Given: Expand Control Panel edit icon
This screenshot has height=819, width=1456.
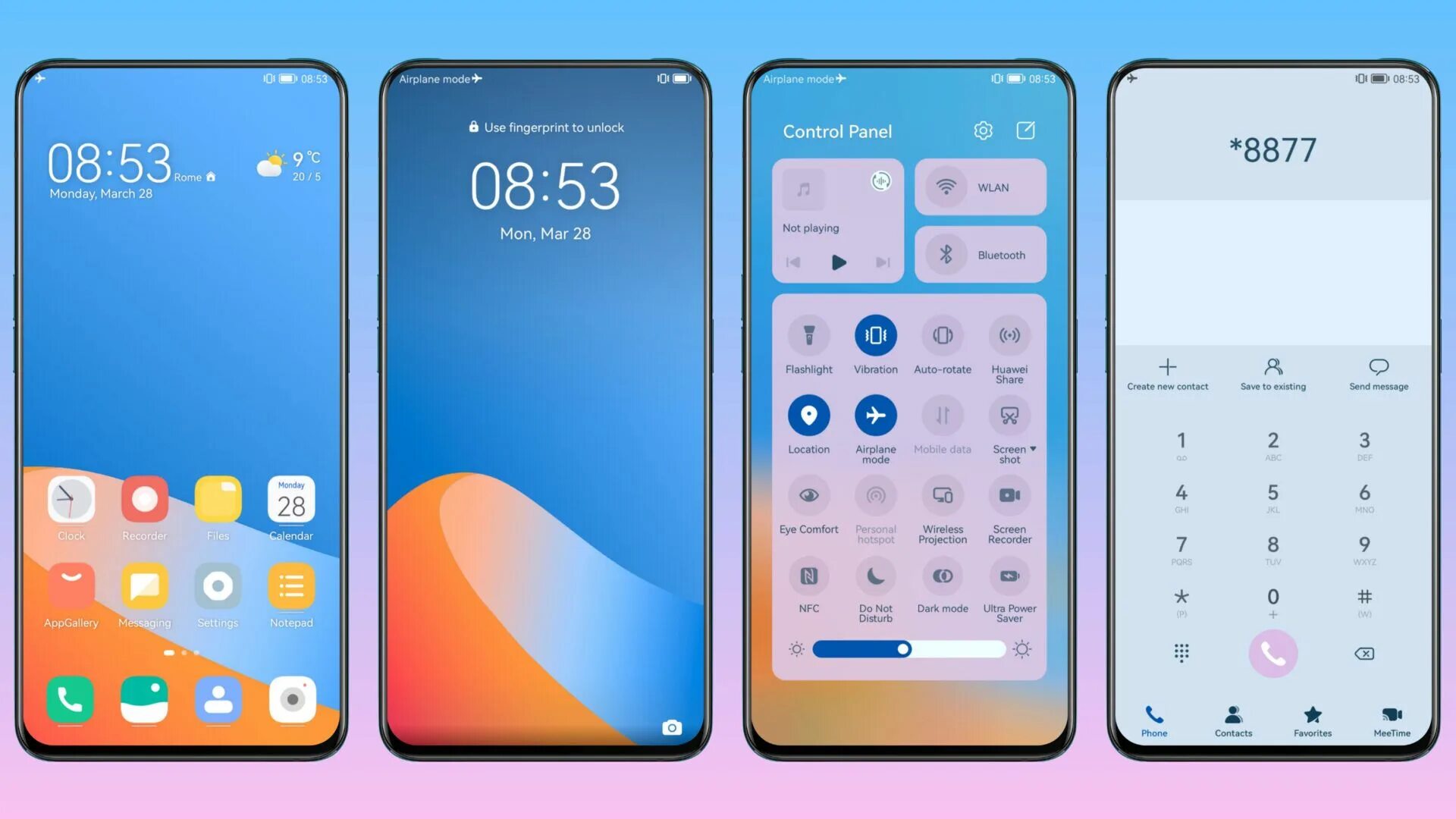Looking at the screenshot, I should tap(1025, 130).
